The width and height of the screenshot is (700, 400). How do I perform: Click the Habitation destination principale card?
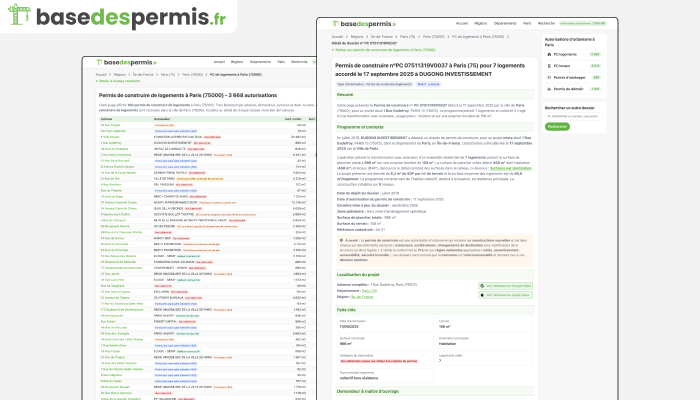(484, 342)
